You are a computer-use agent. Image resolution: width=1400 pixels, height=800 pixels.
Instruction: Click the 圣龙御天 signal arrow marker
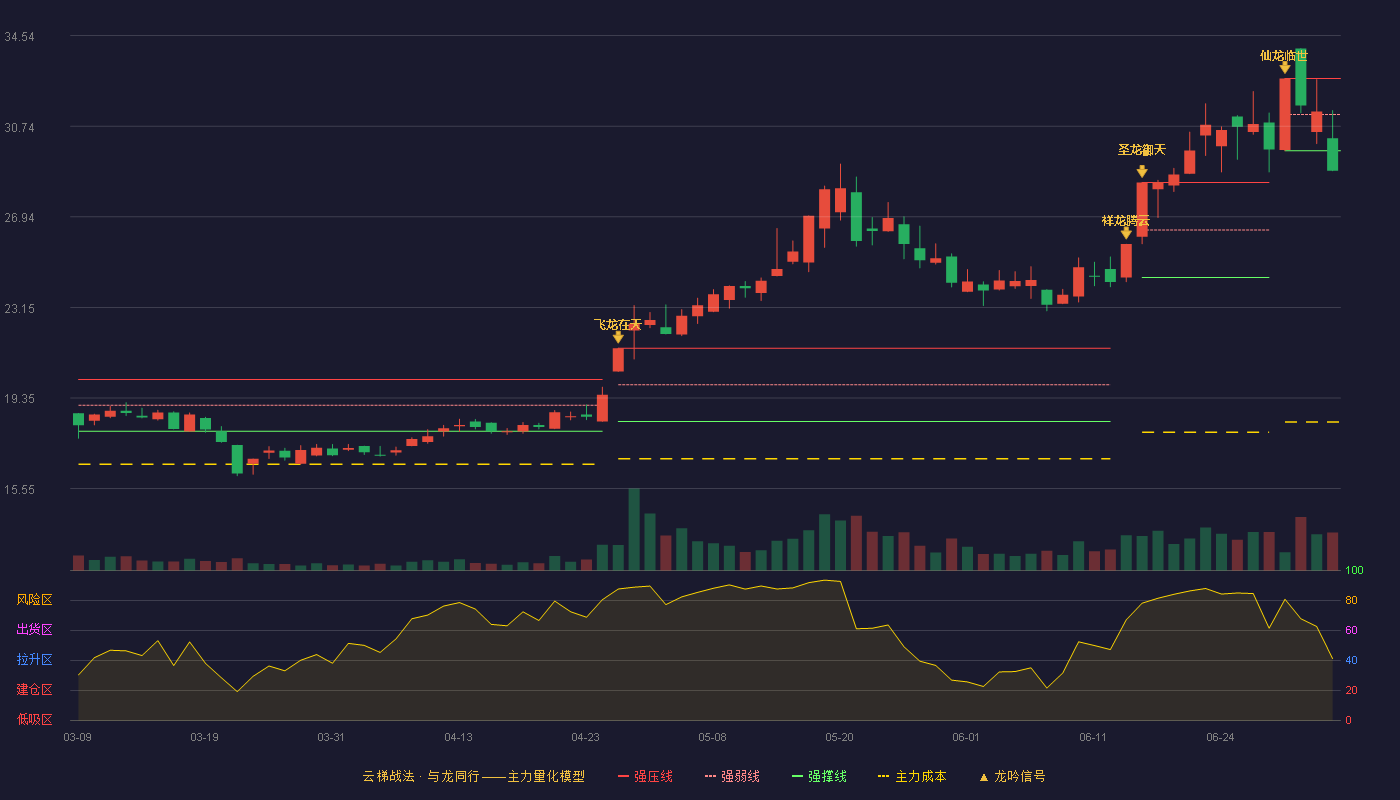click(1142, 172)
